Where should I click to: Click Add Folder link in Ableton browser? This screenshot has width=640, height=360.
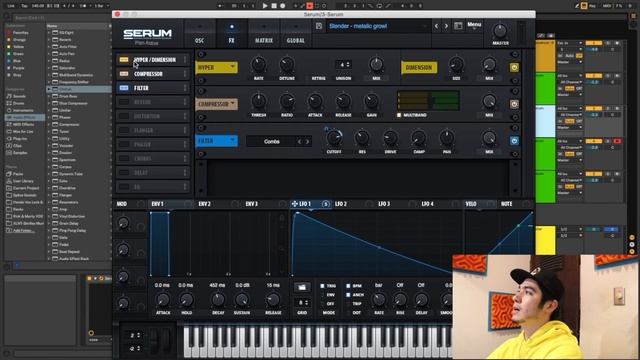pyautogui.click(x=23, y=231)
